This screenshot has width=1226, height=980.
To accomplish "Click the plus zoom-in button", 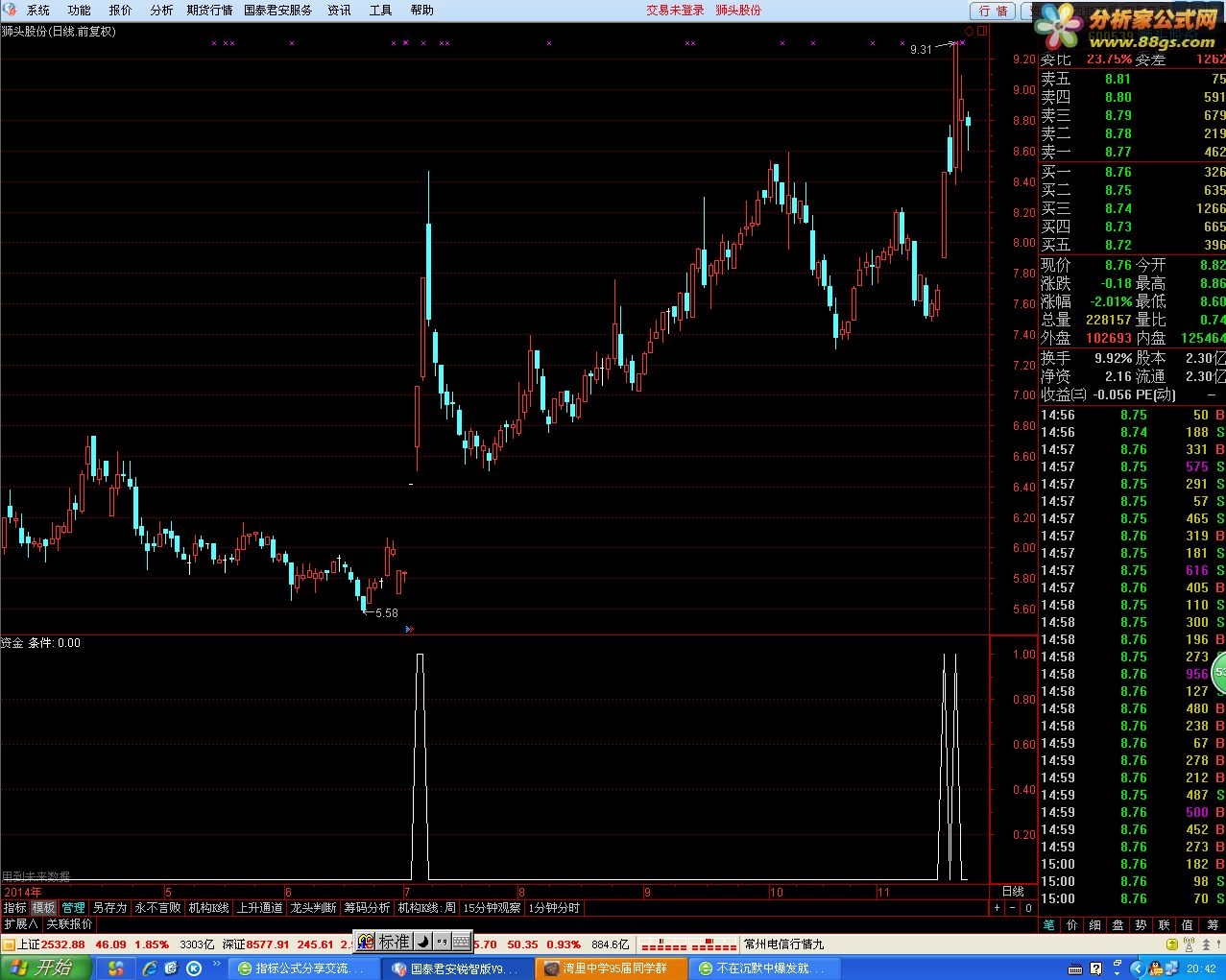I will [x=997, y=907].
